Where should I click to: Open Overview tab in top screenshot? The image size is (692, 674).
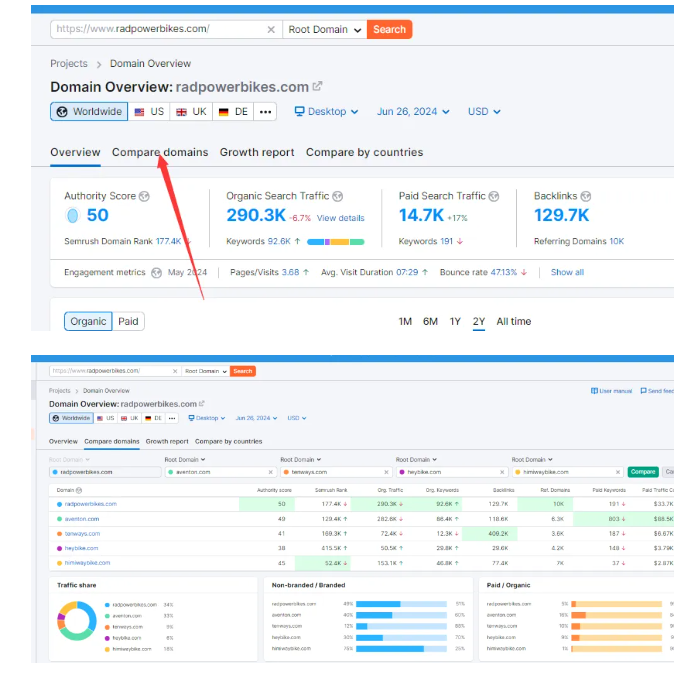click(x=75, y=152)
